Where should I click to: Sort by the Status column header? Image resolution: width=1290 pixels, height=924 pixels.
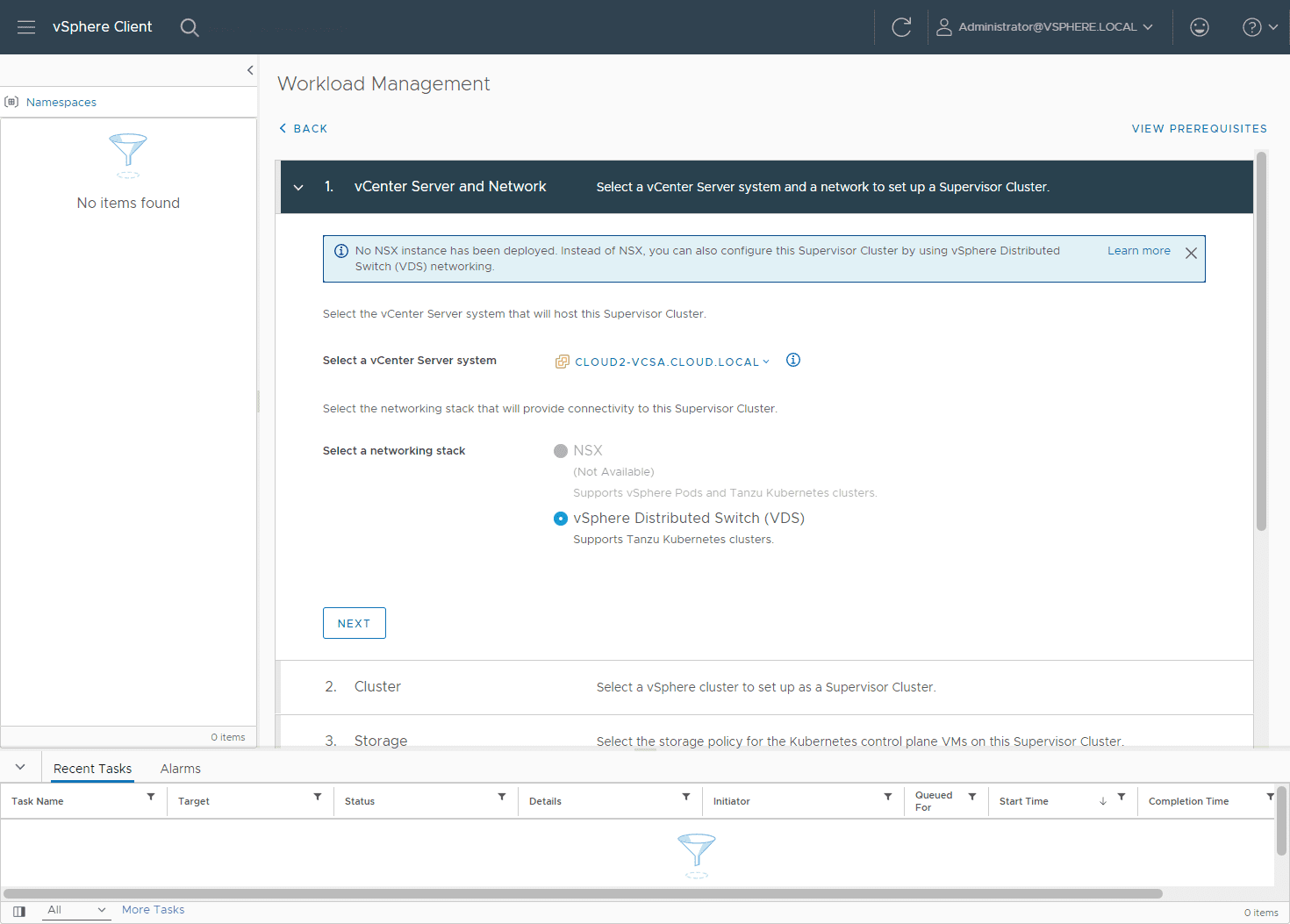pos(360,801)
